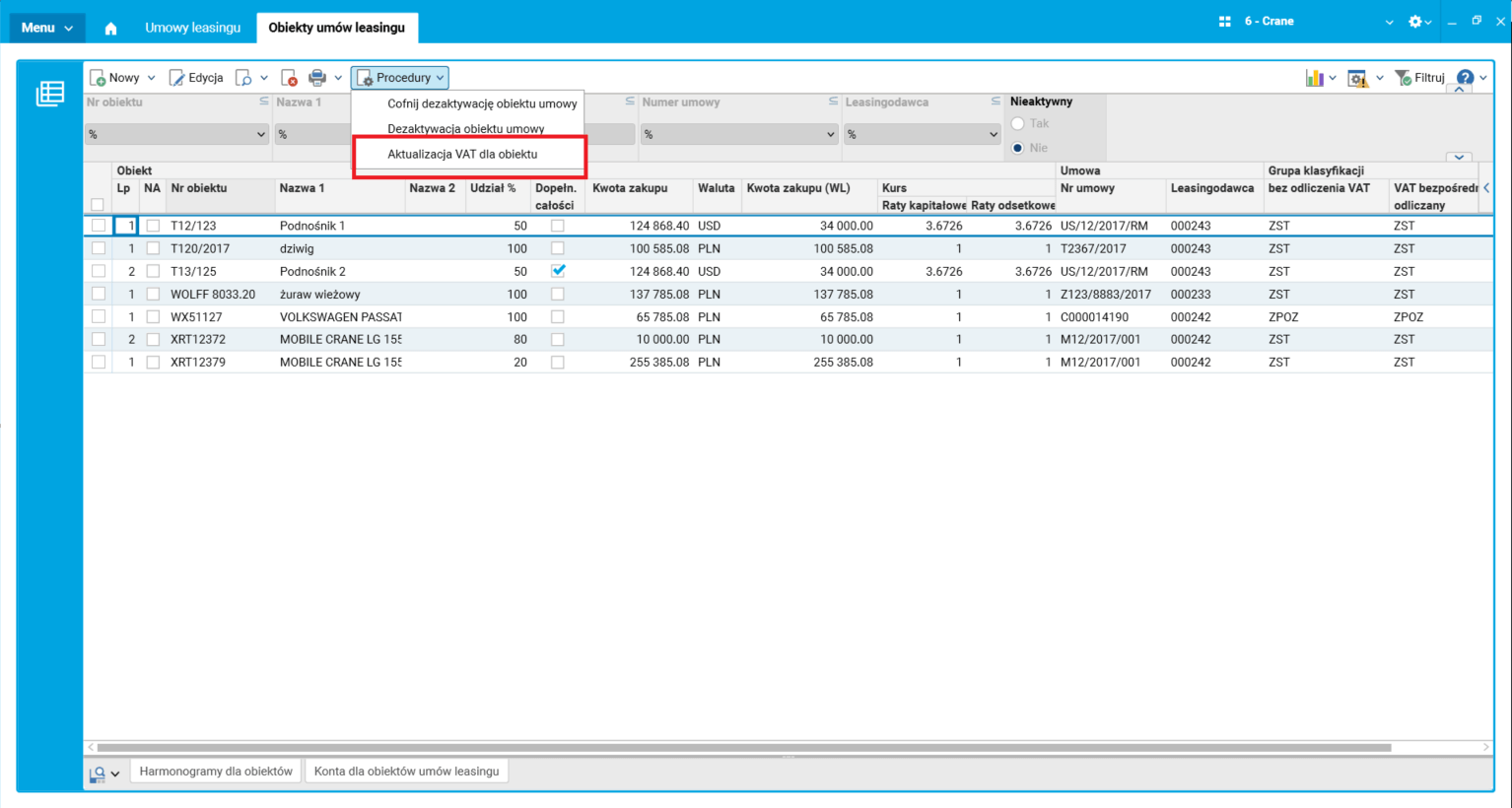Image resolution: width=1512 pixels, height=808 pixels.
Task: Click the horizontal scrollbar below the table
Action: (744, 748)
